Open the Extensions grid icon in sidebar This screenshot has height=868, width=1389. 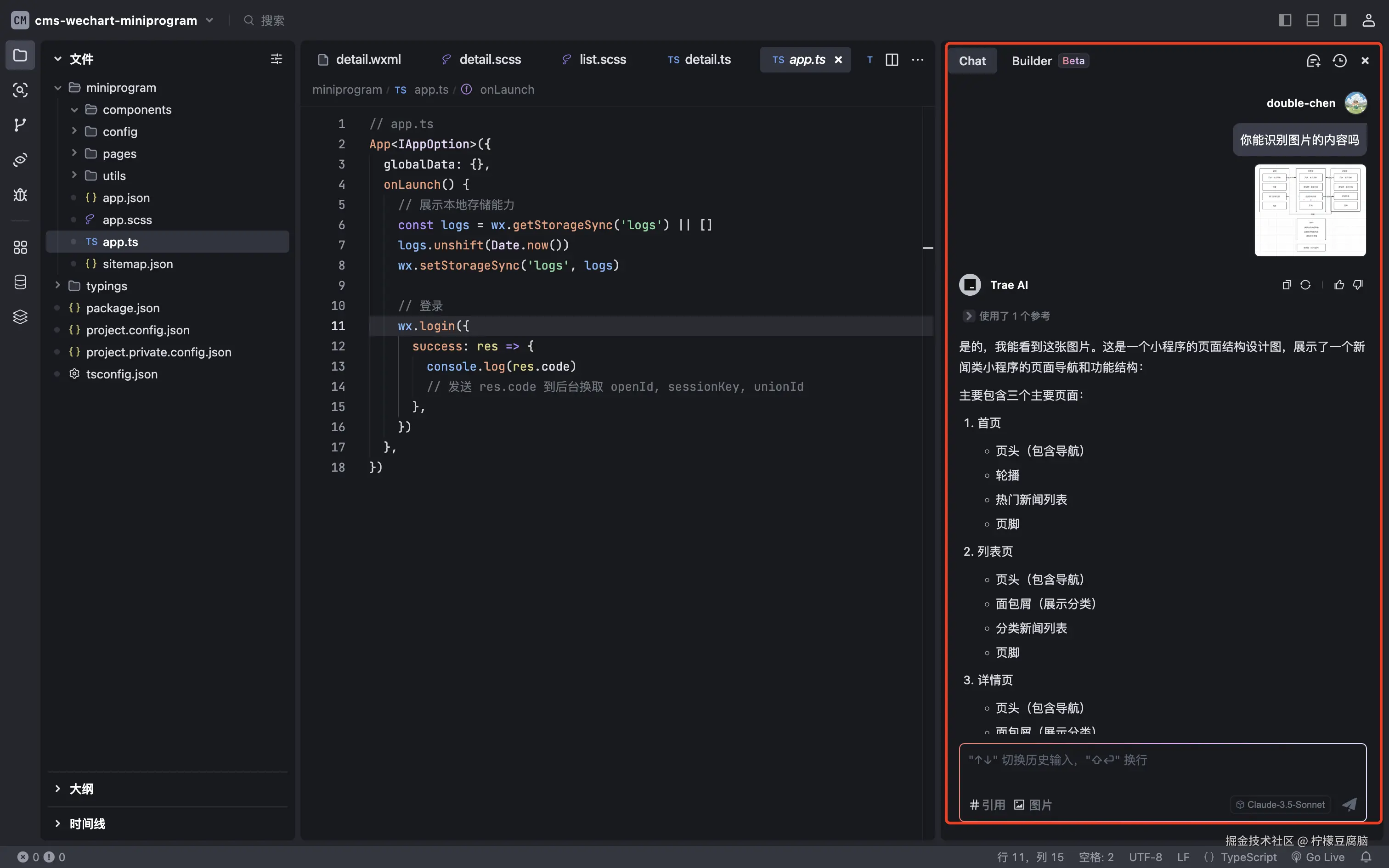[x=20, y=248]
